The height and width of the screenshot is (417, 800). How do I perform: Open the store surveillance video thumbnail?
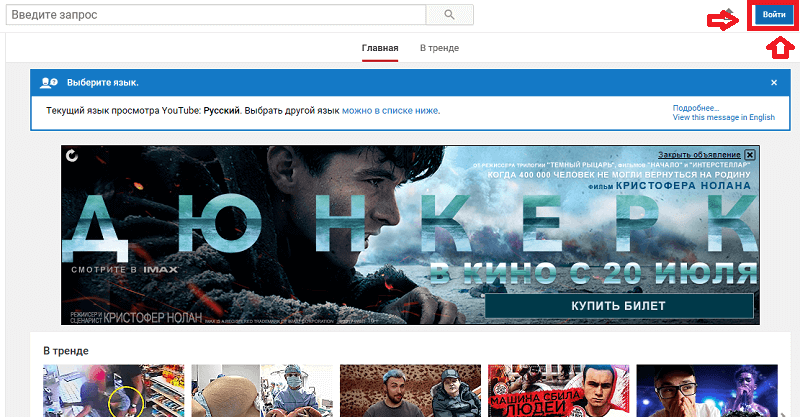tap(114, 390)
